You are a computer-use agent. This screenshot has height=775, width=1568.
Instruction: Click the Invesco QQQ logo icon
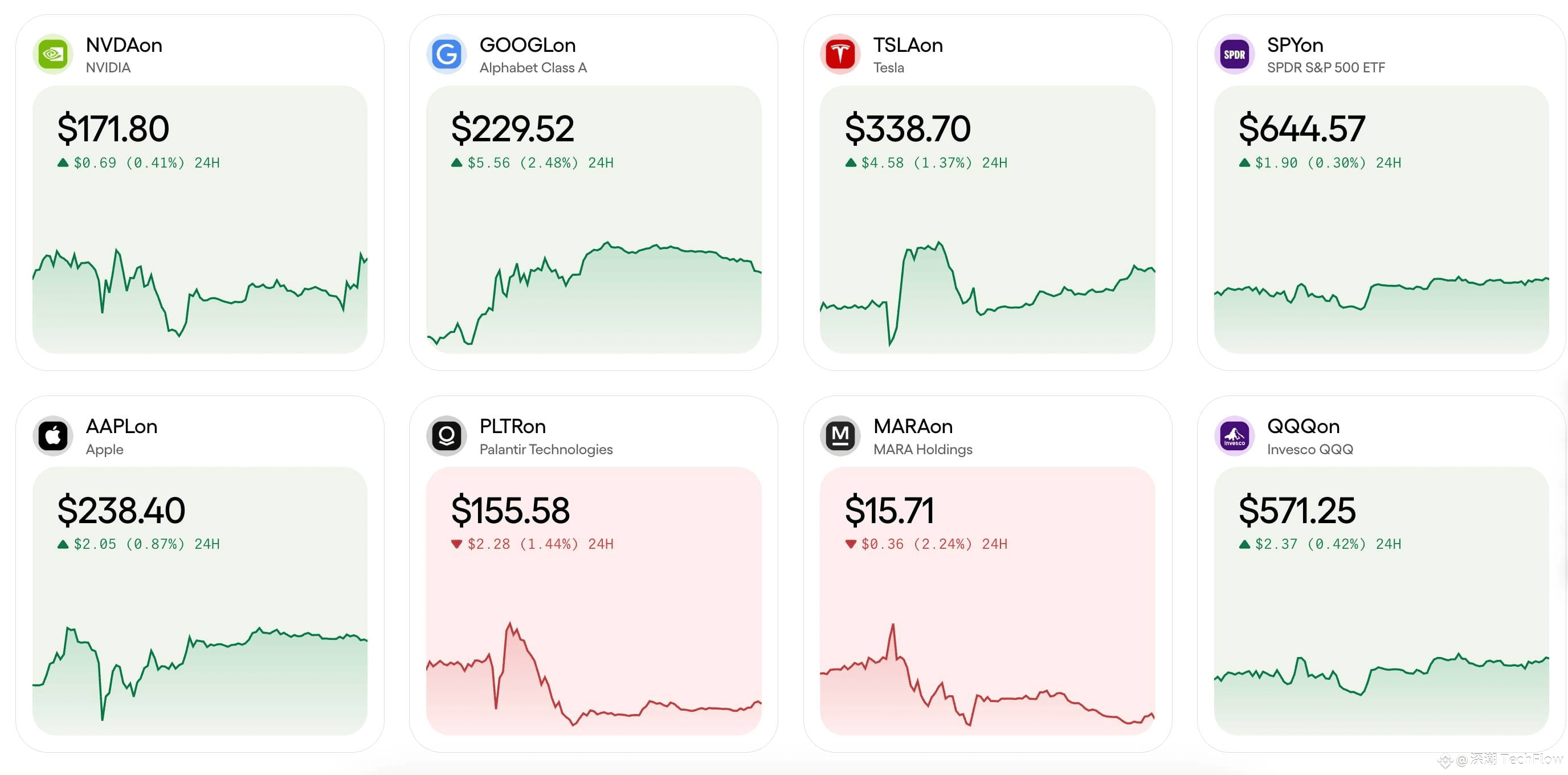[x=1235, y=436]
